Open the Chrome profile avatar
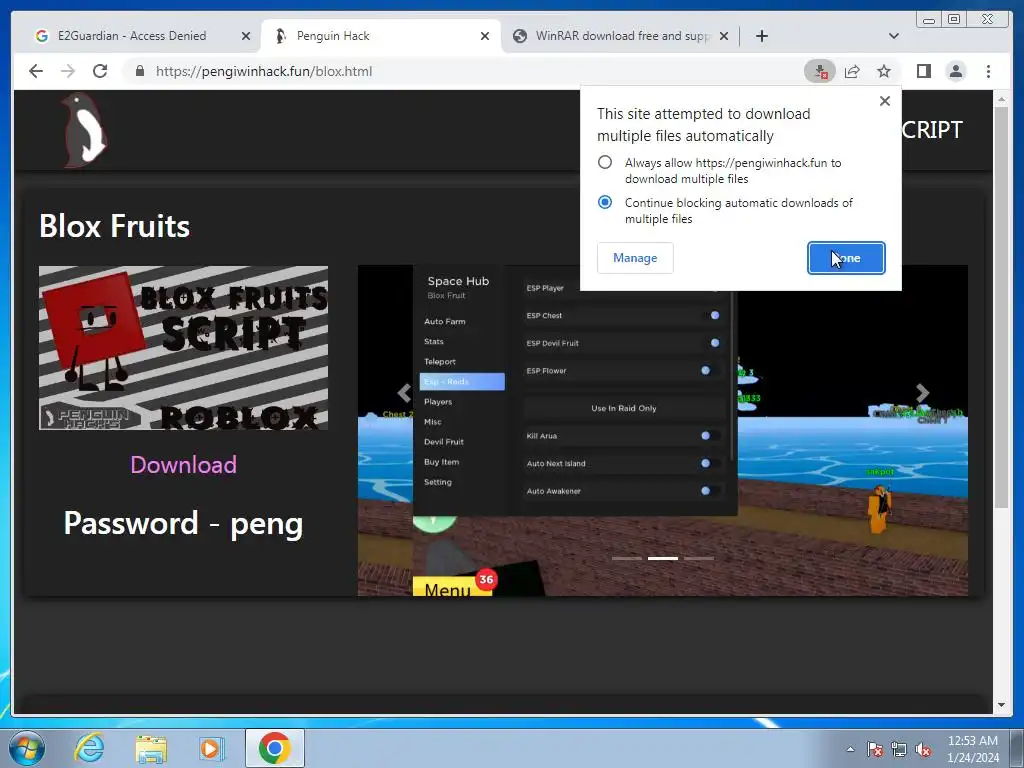 point(956,71)
